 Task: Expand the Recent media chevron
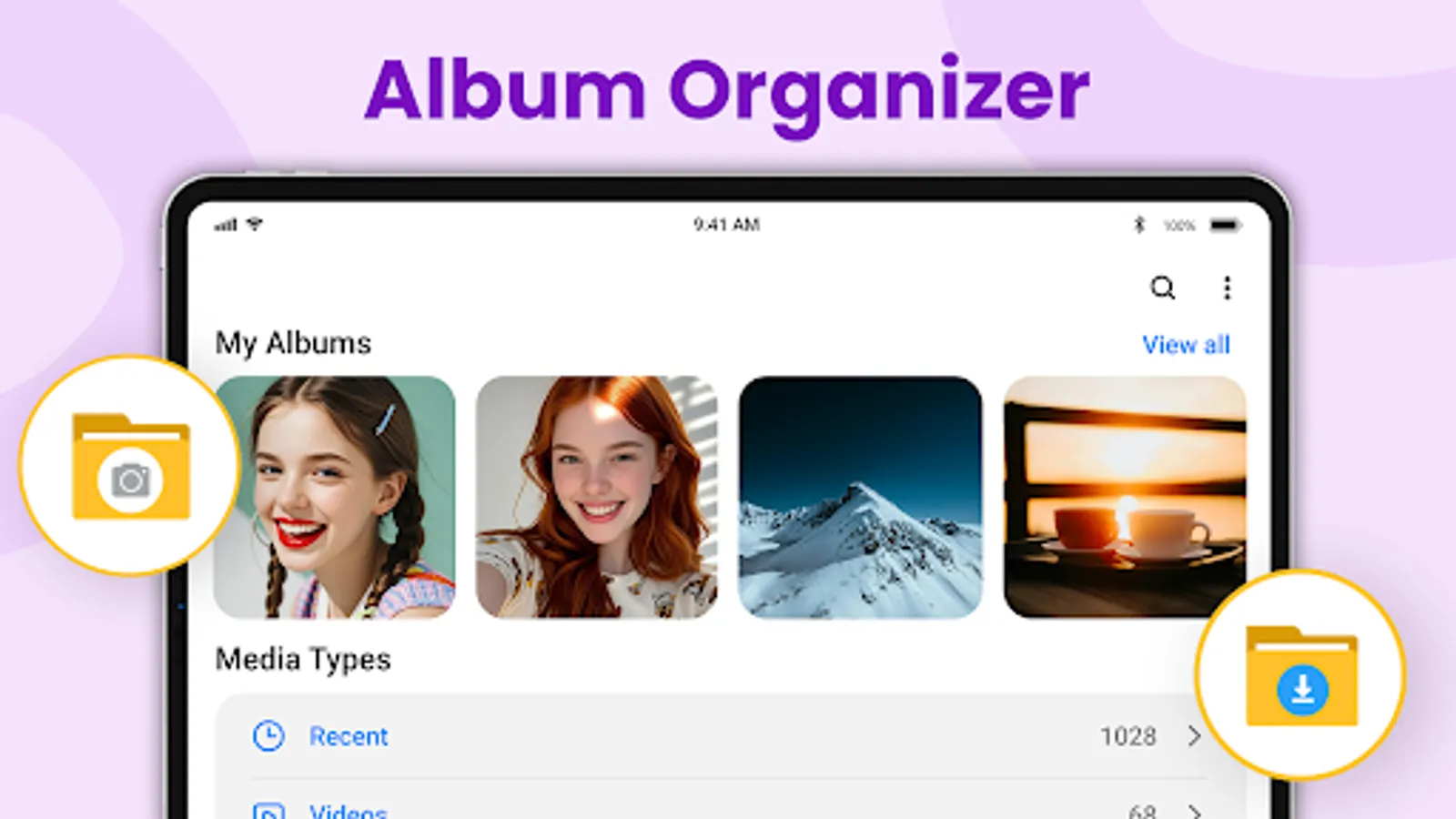click(1195, 736)
